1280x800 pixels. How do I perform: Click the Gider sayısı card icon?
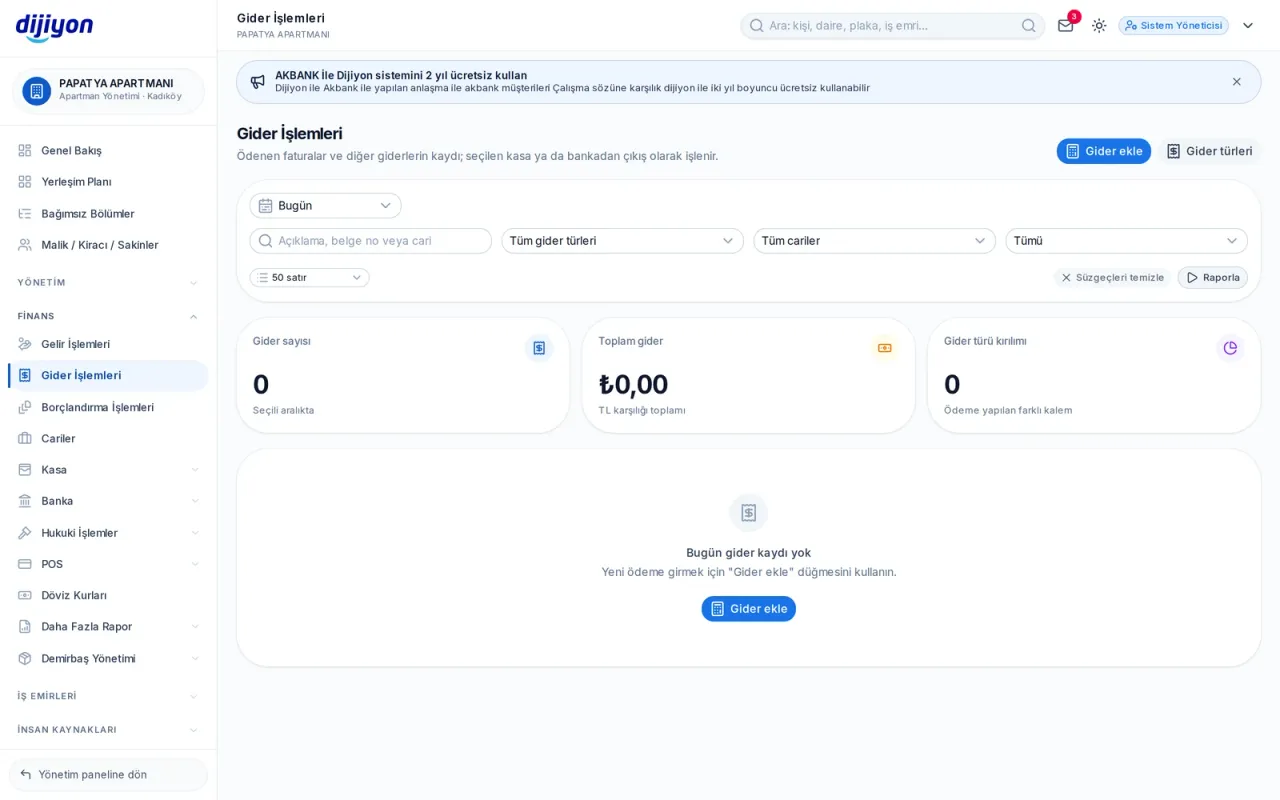(x=539, y=348)
